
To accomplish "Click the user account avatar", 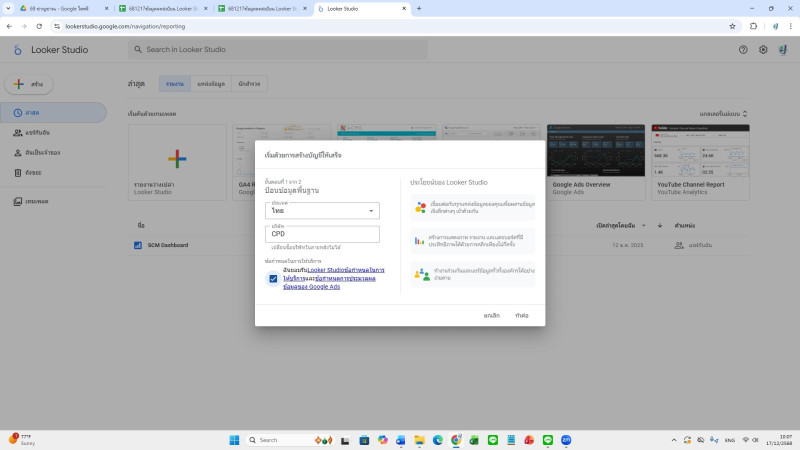I will click(783, 49).
